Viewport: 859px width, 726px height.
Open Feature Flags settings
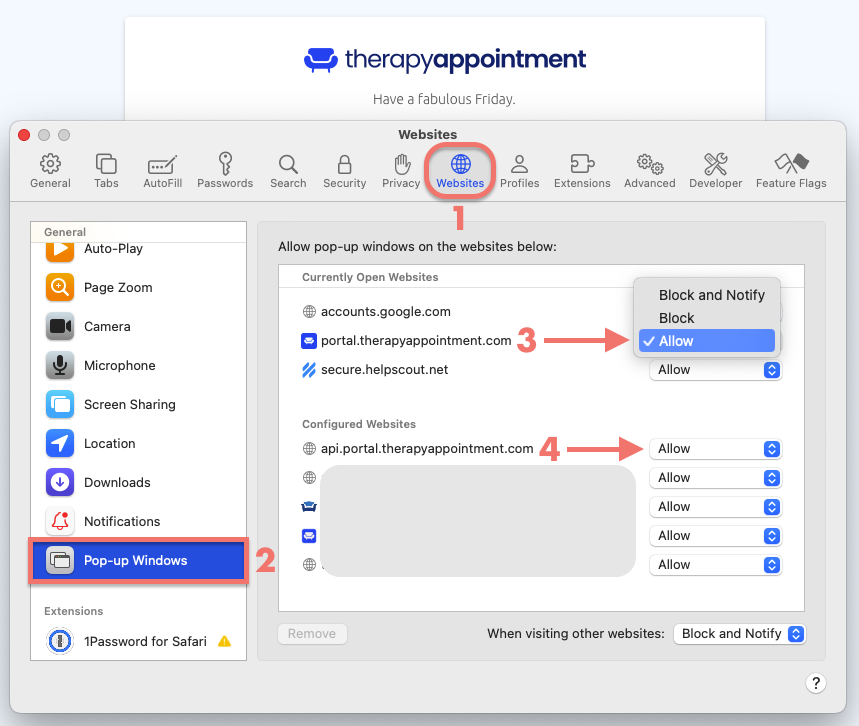tap(791, 171)
